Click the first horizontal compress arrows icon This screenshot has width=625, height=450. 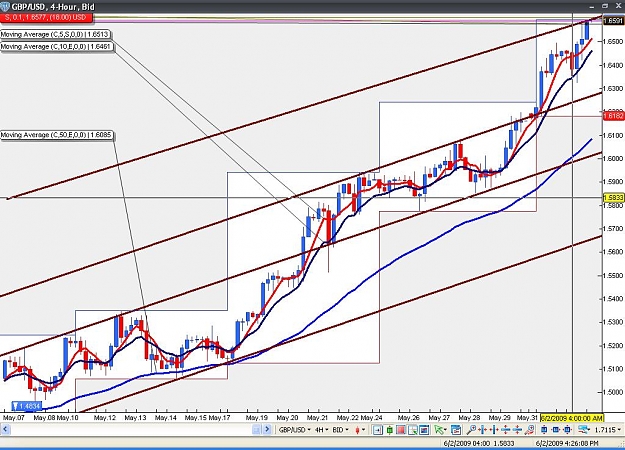click(x=482, y=430)
